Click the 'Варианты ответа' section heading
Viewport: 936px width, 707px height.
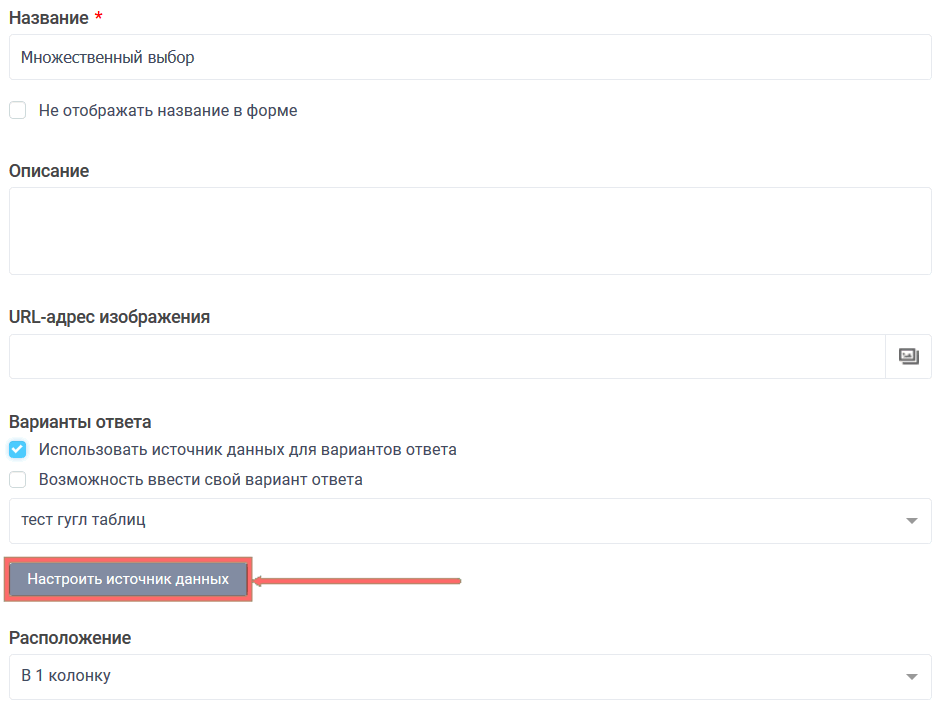coord(80,422)
